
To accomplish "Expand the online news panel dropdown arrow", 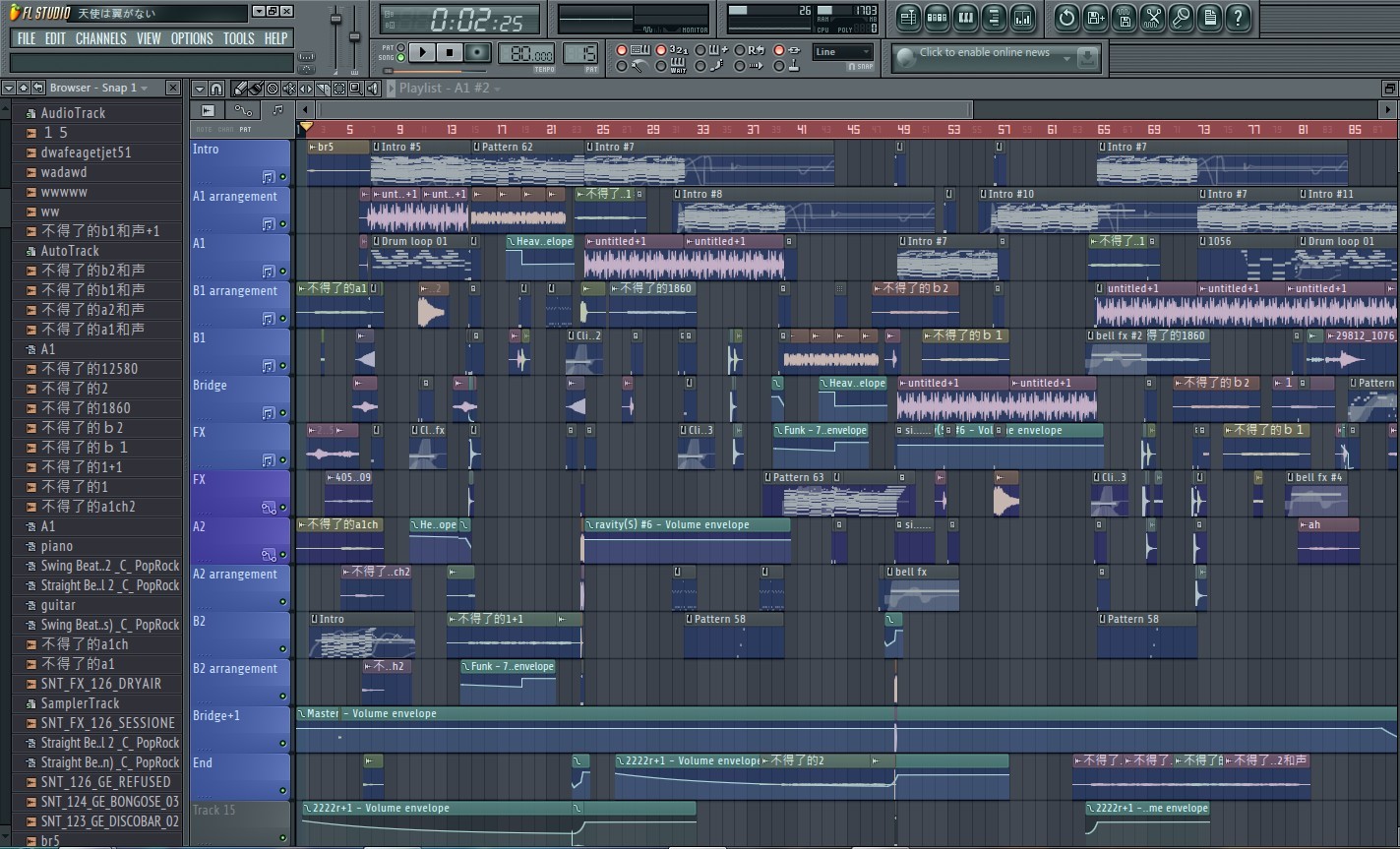I will pyautogui.click(x=1066, y=58).
